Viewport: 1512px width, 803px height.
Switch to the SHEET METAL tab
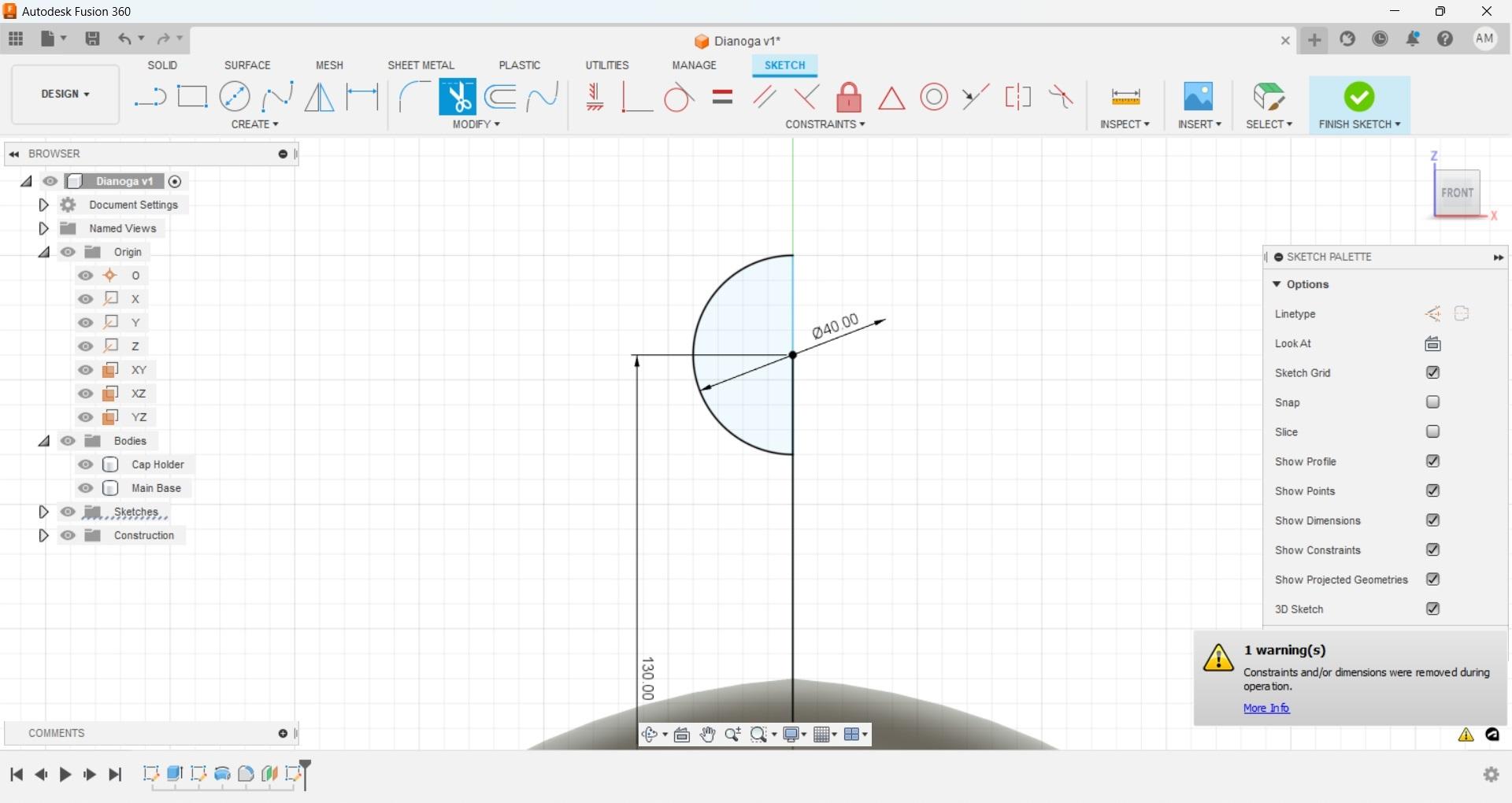[421, 65]
